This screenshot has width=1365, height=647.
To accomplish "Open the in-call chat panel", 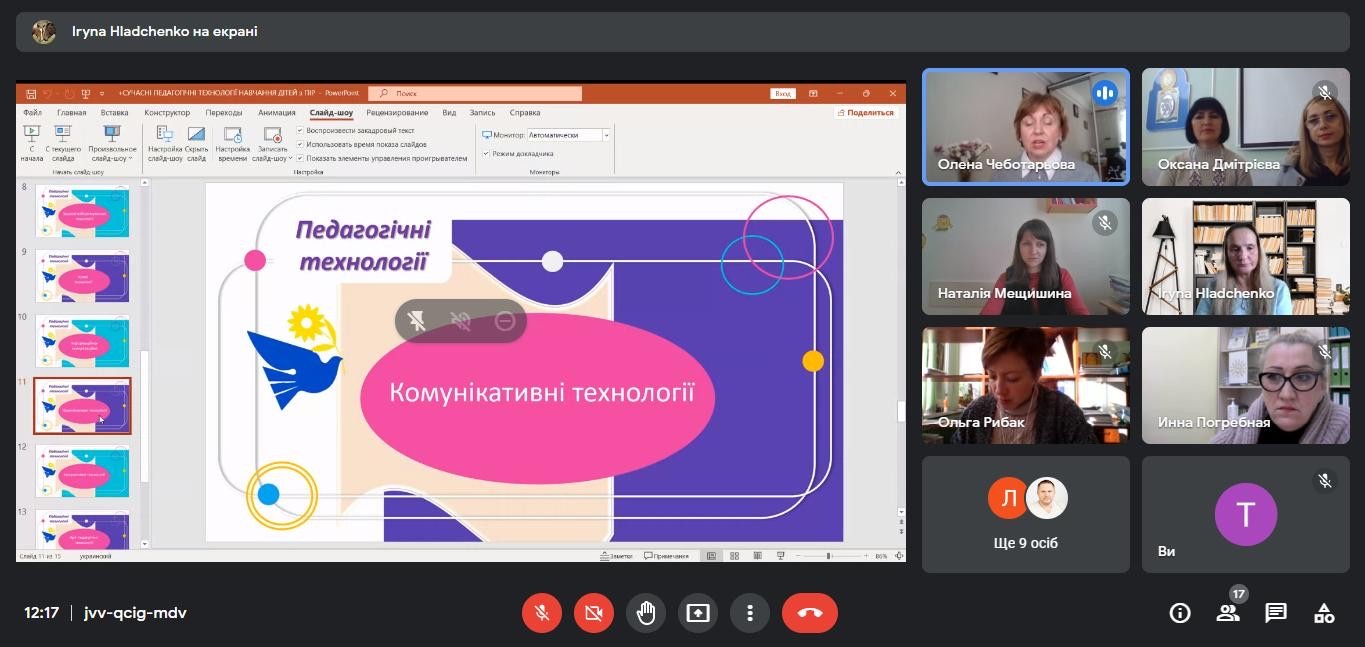I will 1276,613.
